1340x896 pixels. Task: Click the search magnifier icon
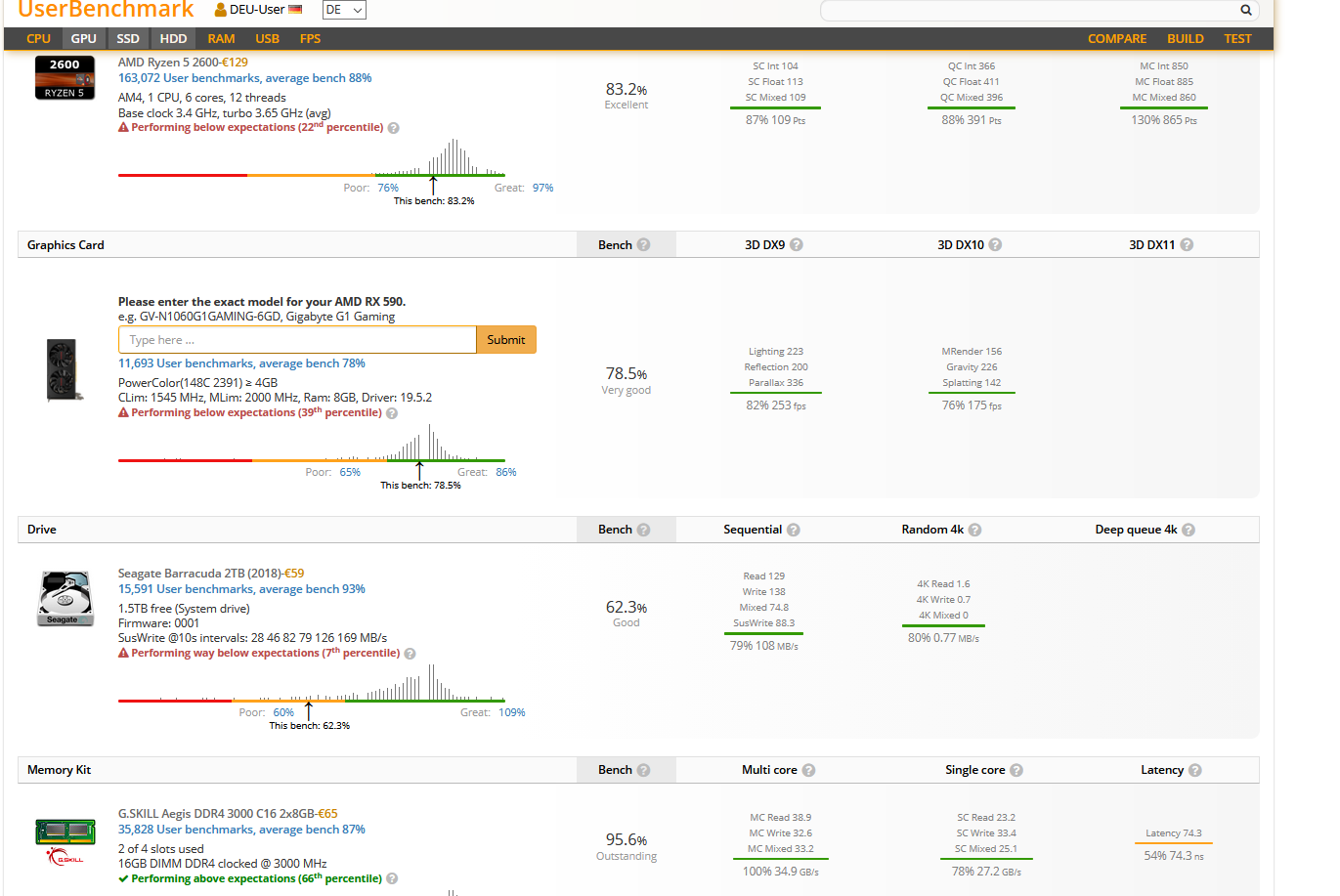[x=1245, y=10]
